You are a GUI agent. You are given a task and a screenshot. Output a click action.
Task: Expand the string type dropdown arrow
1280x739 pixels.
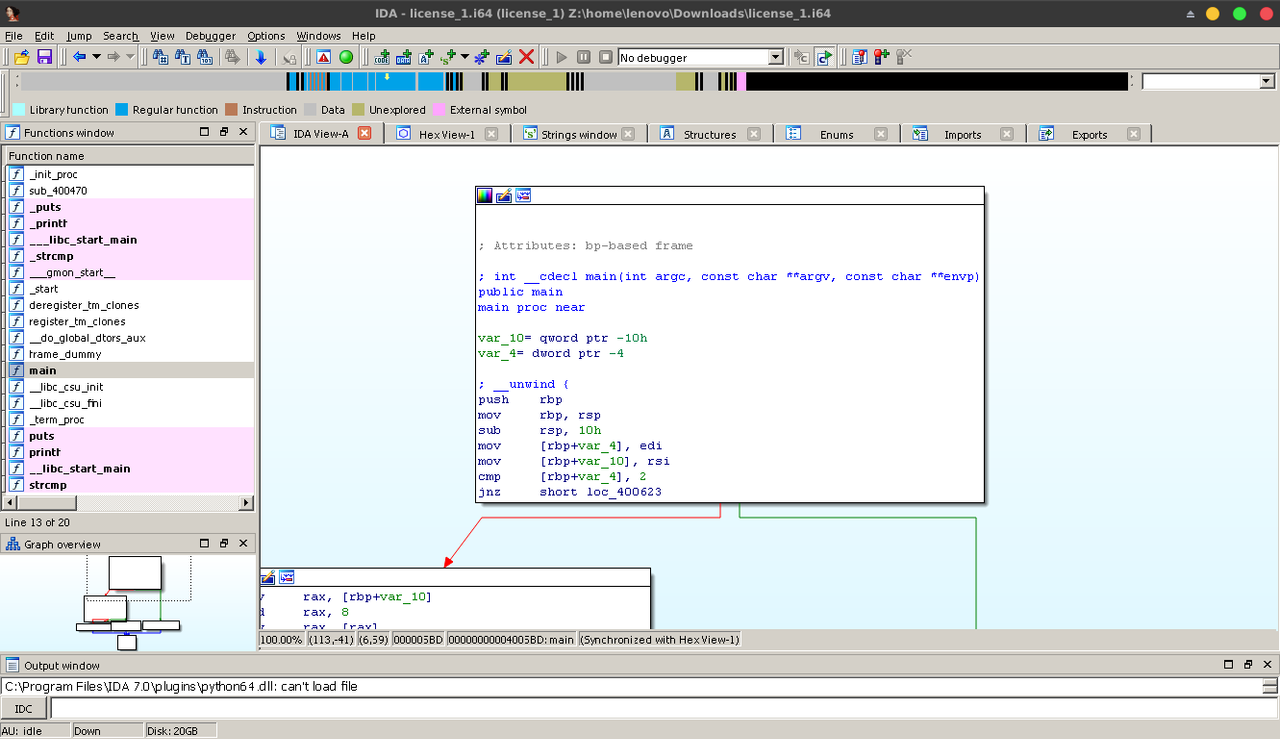pyautogui.click(x=465, y=57)
